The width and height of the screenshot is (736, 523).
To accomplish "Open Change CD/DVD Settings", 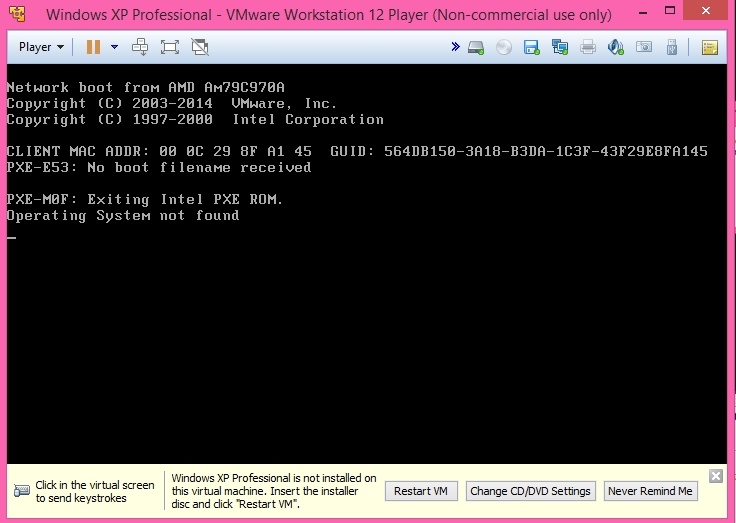I will 530,491.
